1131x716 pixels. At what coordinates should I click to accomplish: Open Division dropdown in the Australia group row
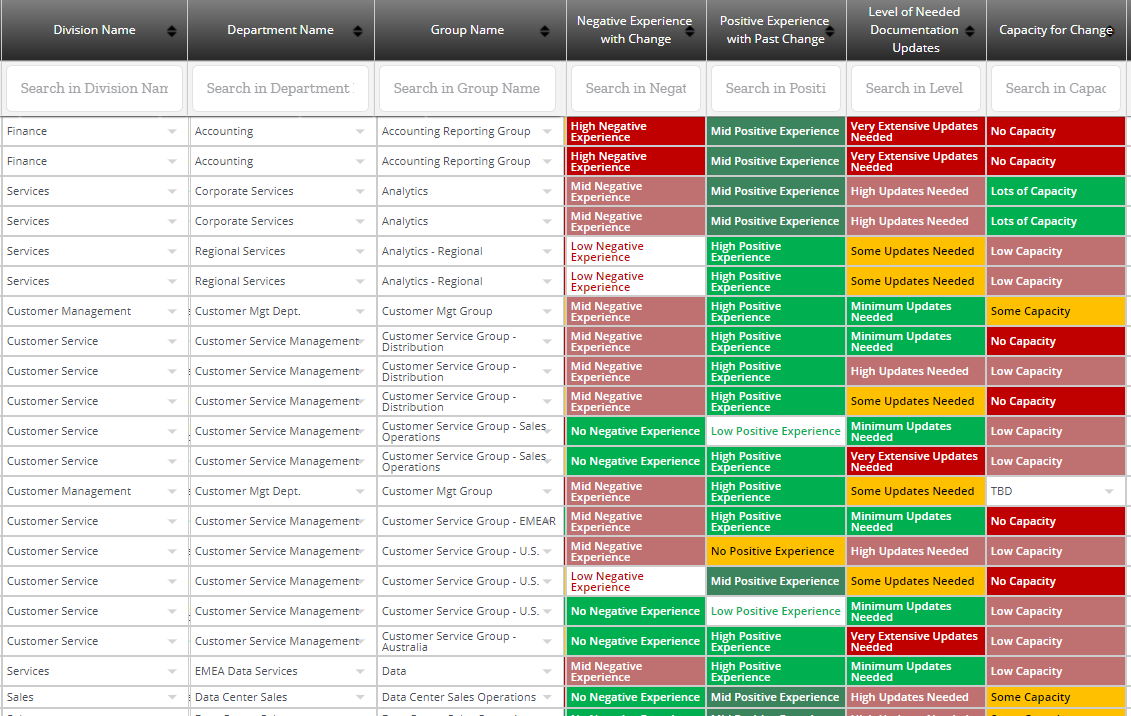pyautogui.click(x=172, y=642)
